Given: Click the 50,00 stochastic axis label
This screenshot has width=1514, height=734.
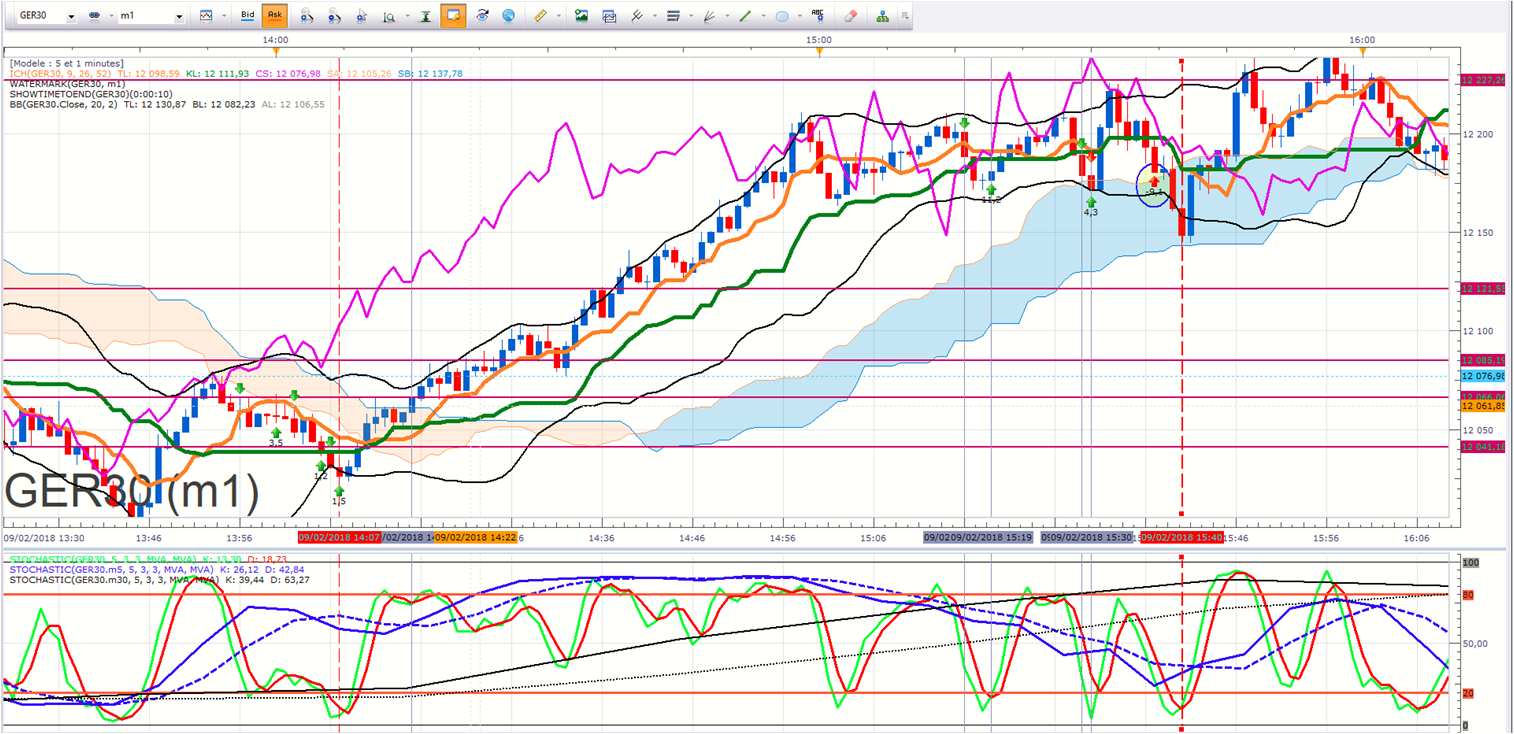Looking at the screenshot, I should tap(1477, 644).
